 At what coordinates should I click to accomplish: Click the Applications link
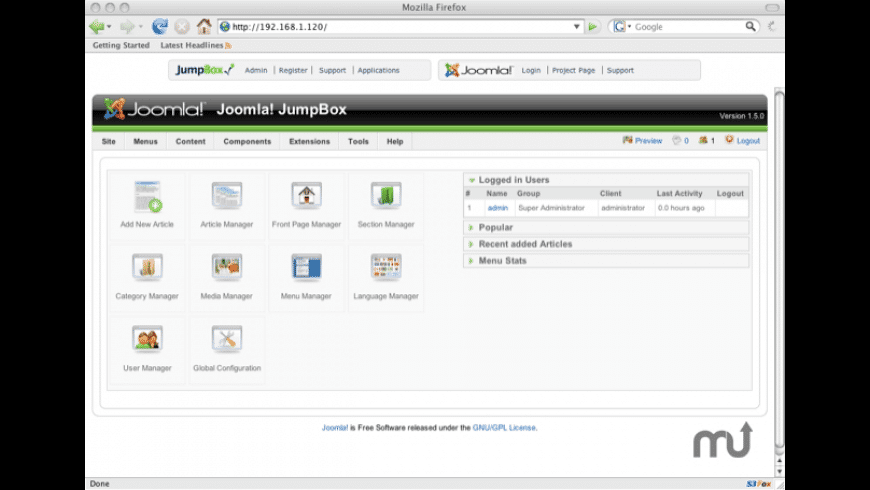pos(378,70)
